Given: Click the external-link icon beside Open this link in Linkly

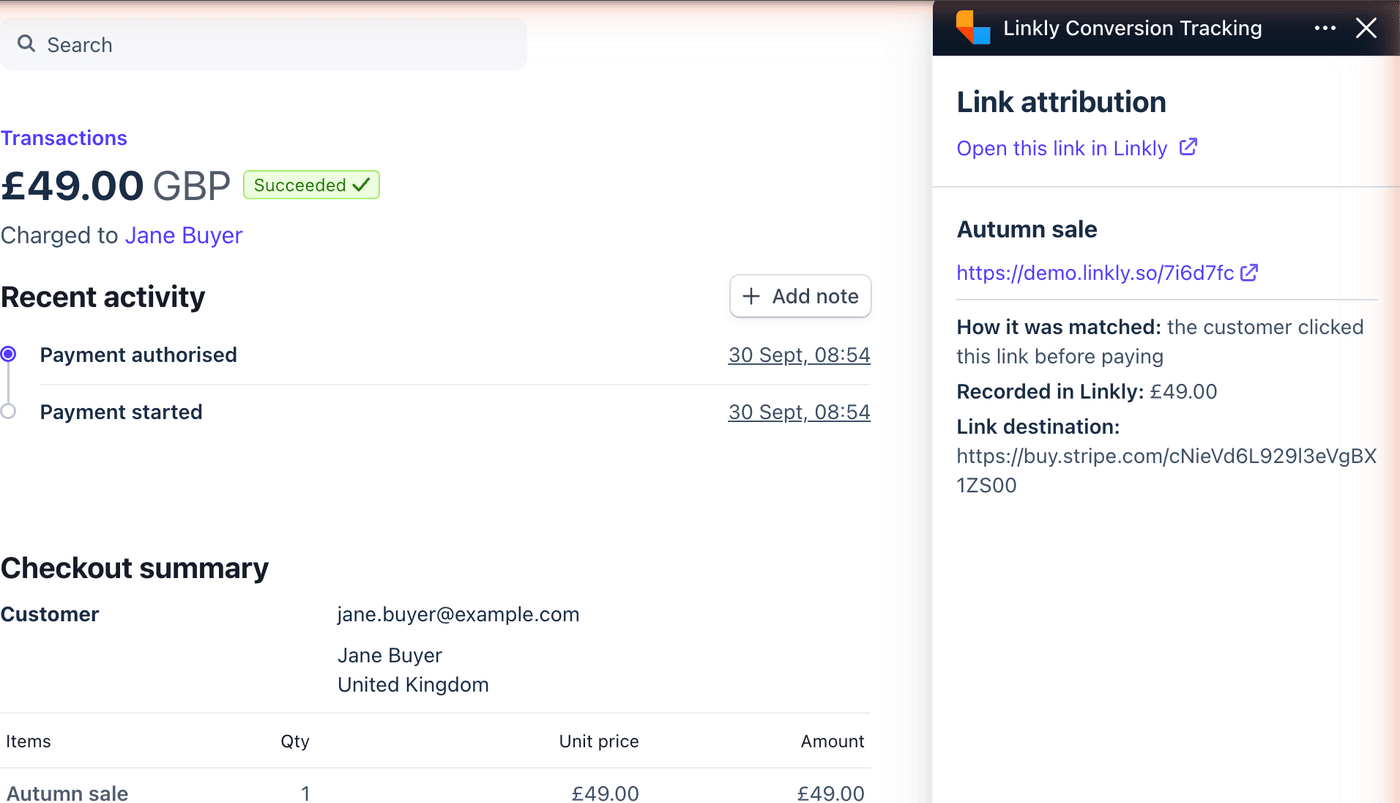Looking at the screenshot, I should 1188,147.
